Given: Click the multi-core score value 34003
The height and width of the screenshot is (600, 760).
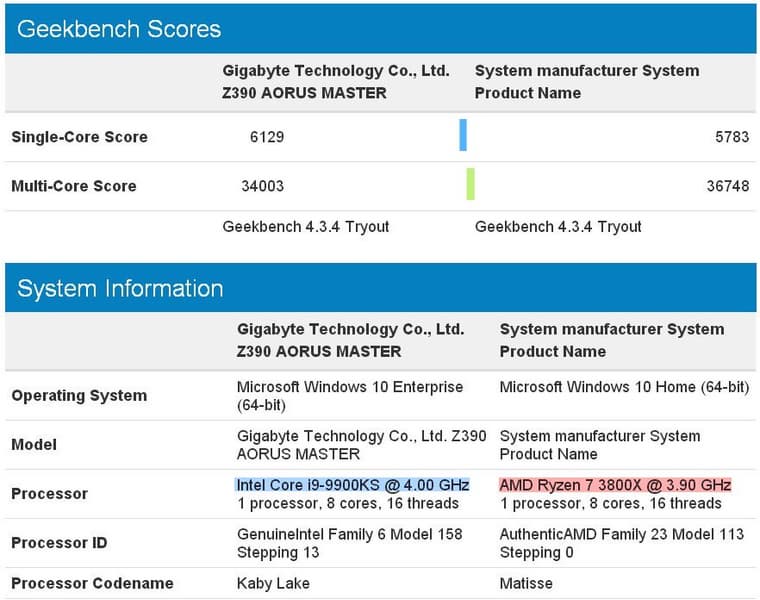Looking at the screenshot, I should (262, 186).
